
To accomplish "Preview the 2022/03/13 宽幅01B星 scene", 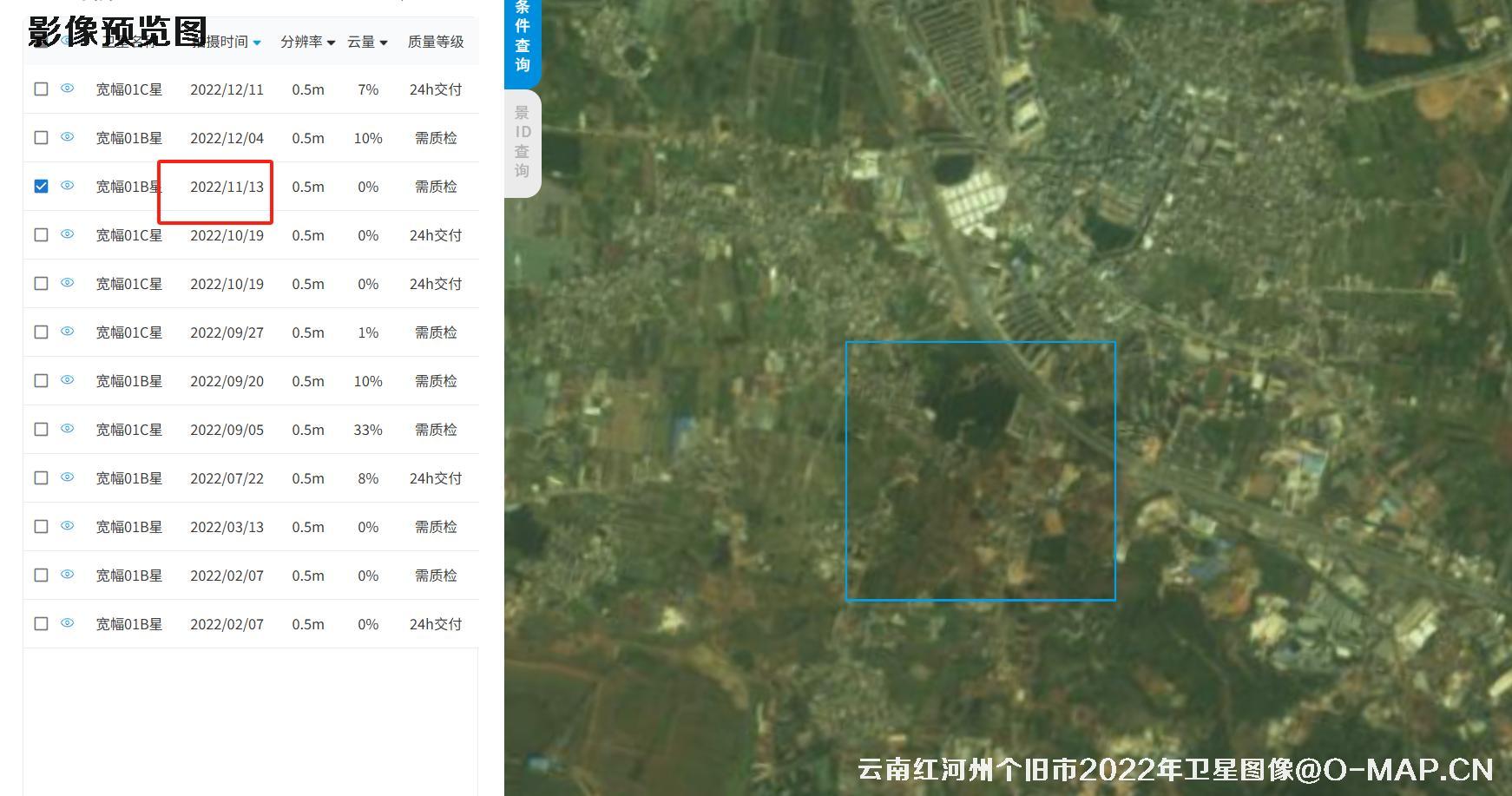I will pos(67,526).
